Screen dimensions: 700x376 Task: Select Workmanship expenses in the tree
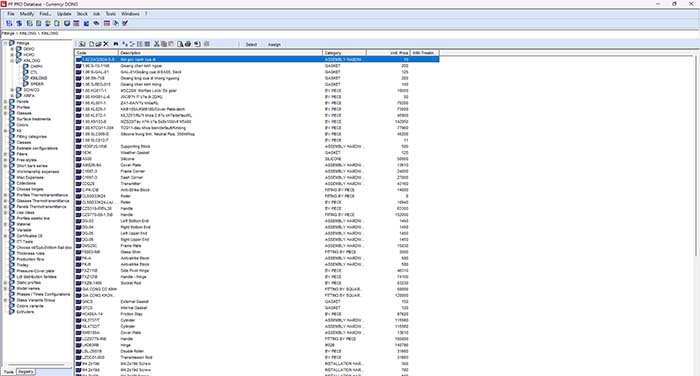[x=38, y=171]
